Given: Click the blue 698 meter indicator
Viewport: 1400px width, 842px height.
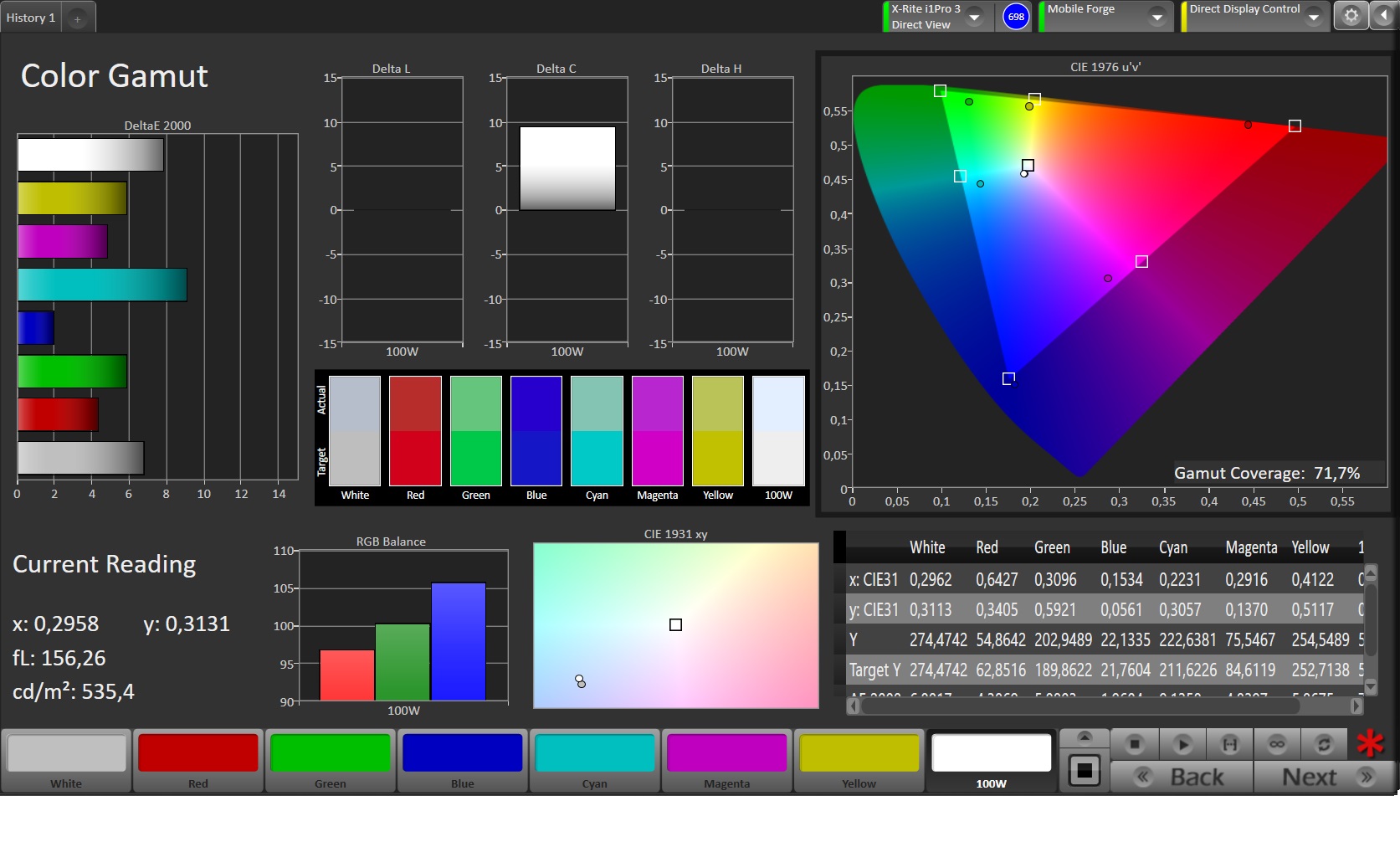Looking at the screenshot, I should click(x=1015, y=17).
